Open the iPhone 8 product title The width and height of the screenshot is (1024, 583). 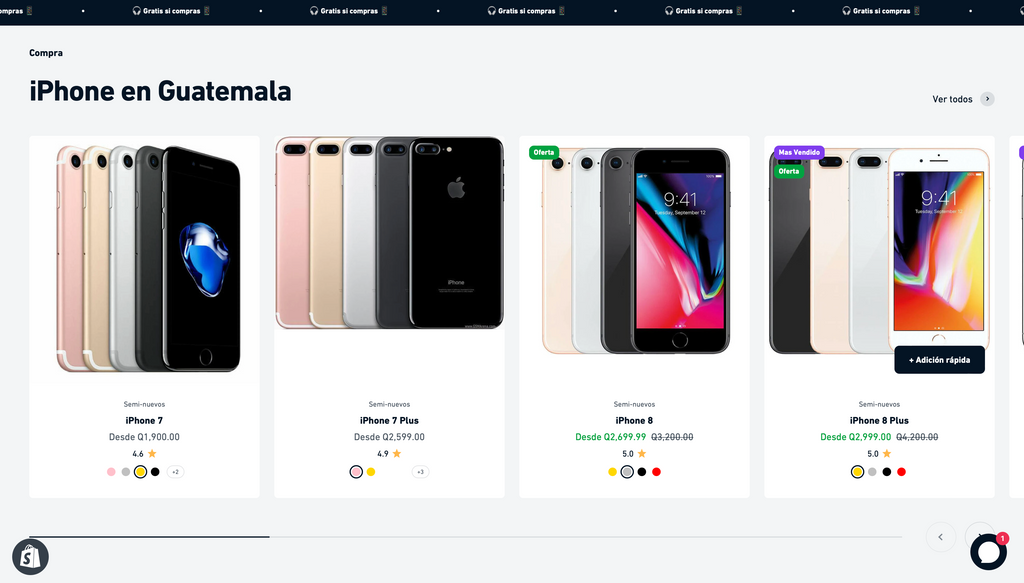pyautogui.click(x=634, y=420)
